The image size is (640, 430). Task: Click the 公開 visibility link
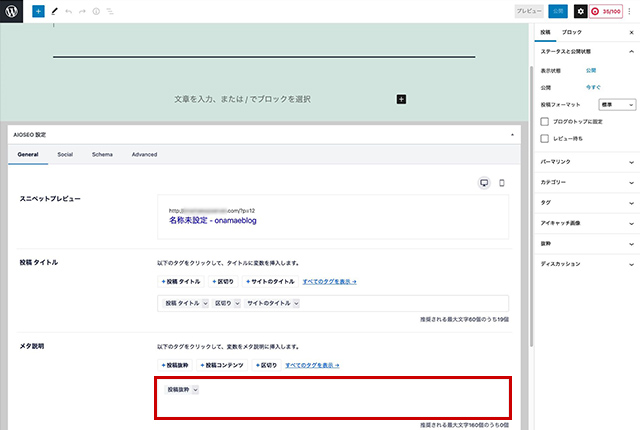point(591,71)
